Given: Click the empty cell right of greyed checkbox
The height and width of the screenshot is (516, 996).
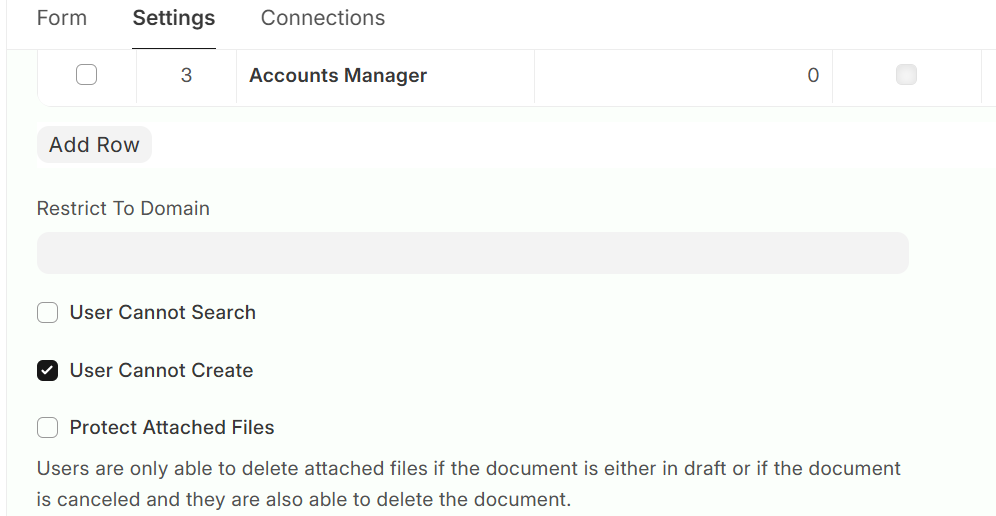Looking at the screenshot, I should pos(988,75).
